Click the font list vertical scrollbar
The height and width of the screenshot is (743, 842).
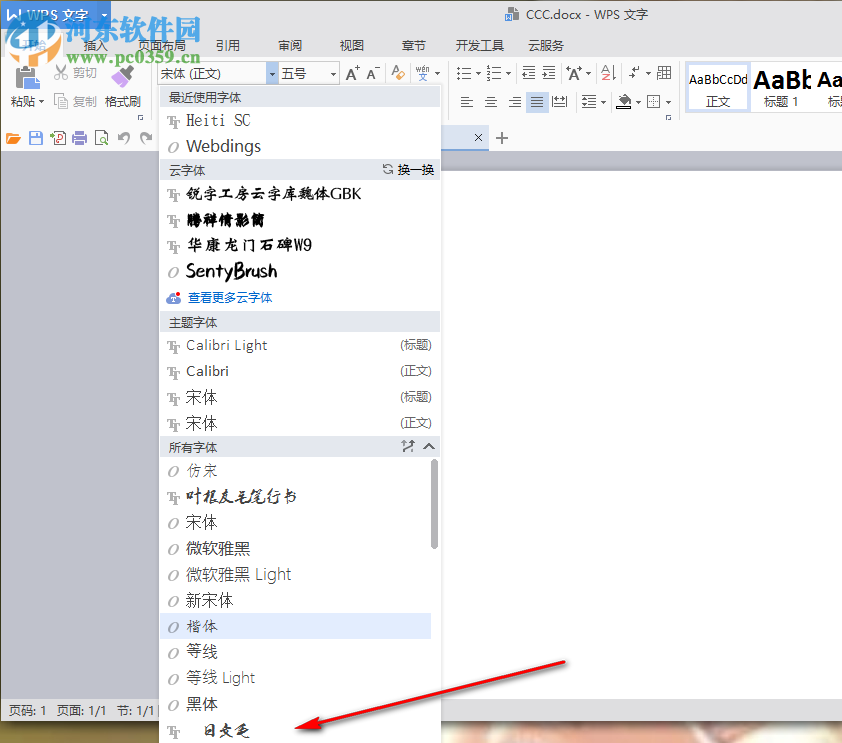(434, 505)
